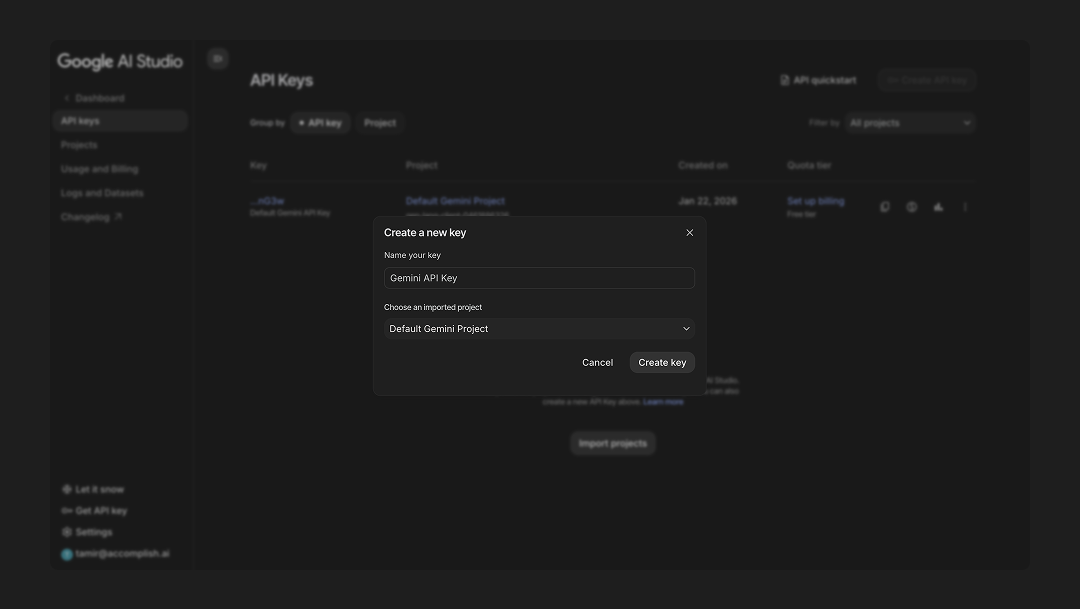1080x609 pixels.
Task: Click the Name your key input field
Action: 539,278
